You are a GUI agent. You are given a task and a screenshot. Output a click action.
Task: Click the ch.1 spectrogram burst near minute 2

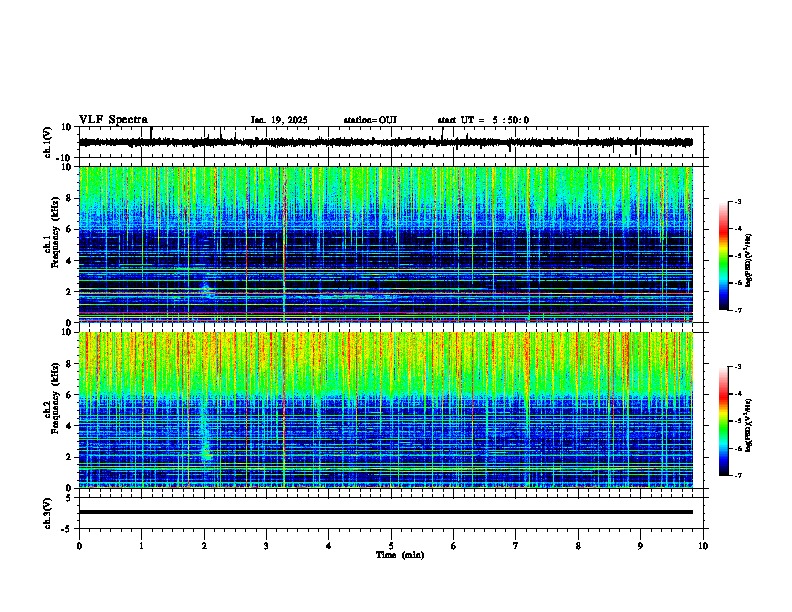click(x=206, y=290)
